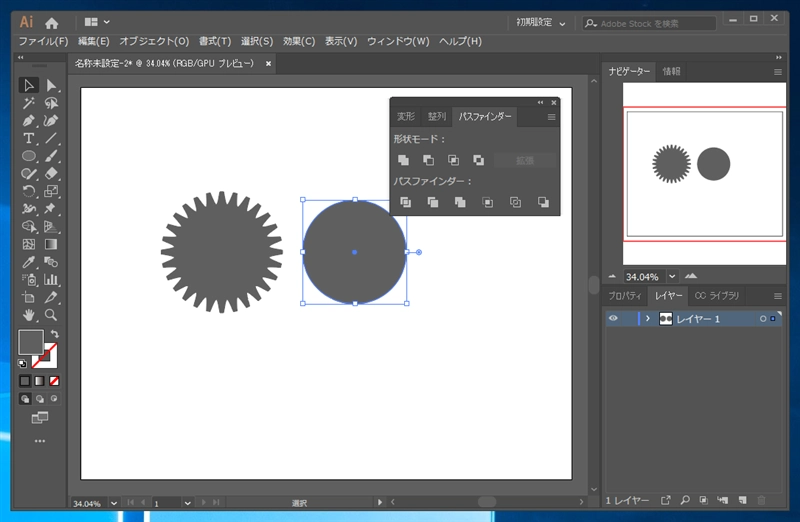Open the 初期設定 workspace dropdown
800x522 pixels.
(x=540, y=23)
